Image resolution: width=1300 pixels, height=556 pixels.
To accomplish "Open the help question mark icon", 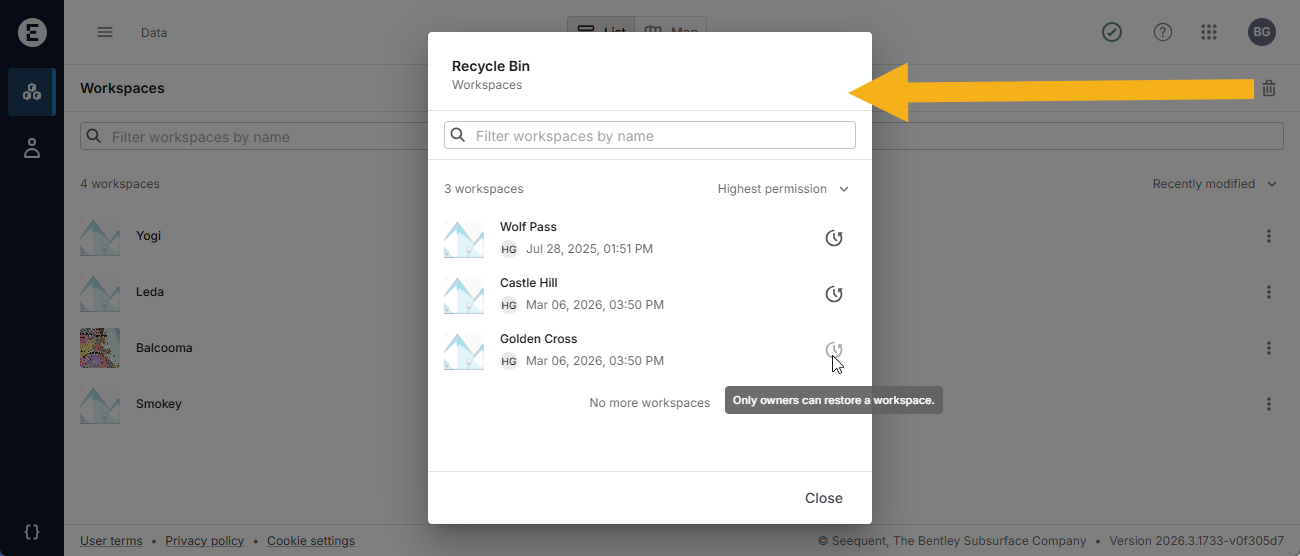I will tap(1162, 32).
